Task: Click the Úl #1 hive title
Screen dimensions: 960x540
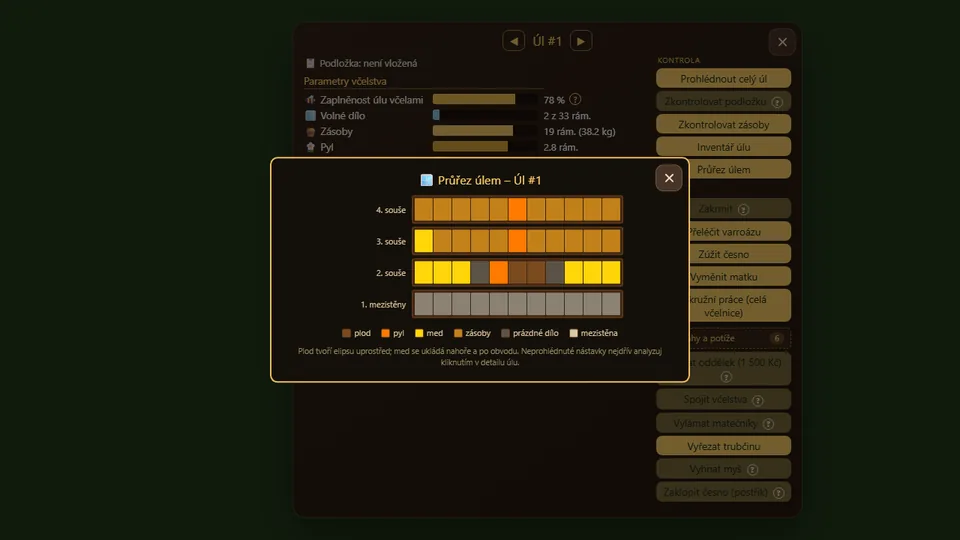Action: coord(547,41)
